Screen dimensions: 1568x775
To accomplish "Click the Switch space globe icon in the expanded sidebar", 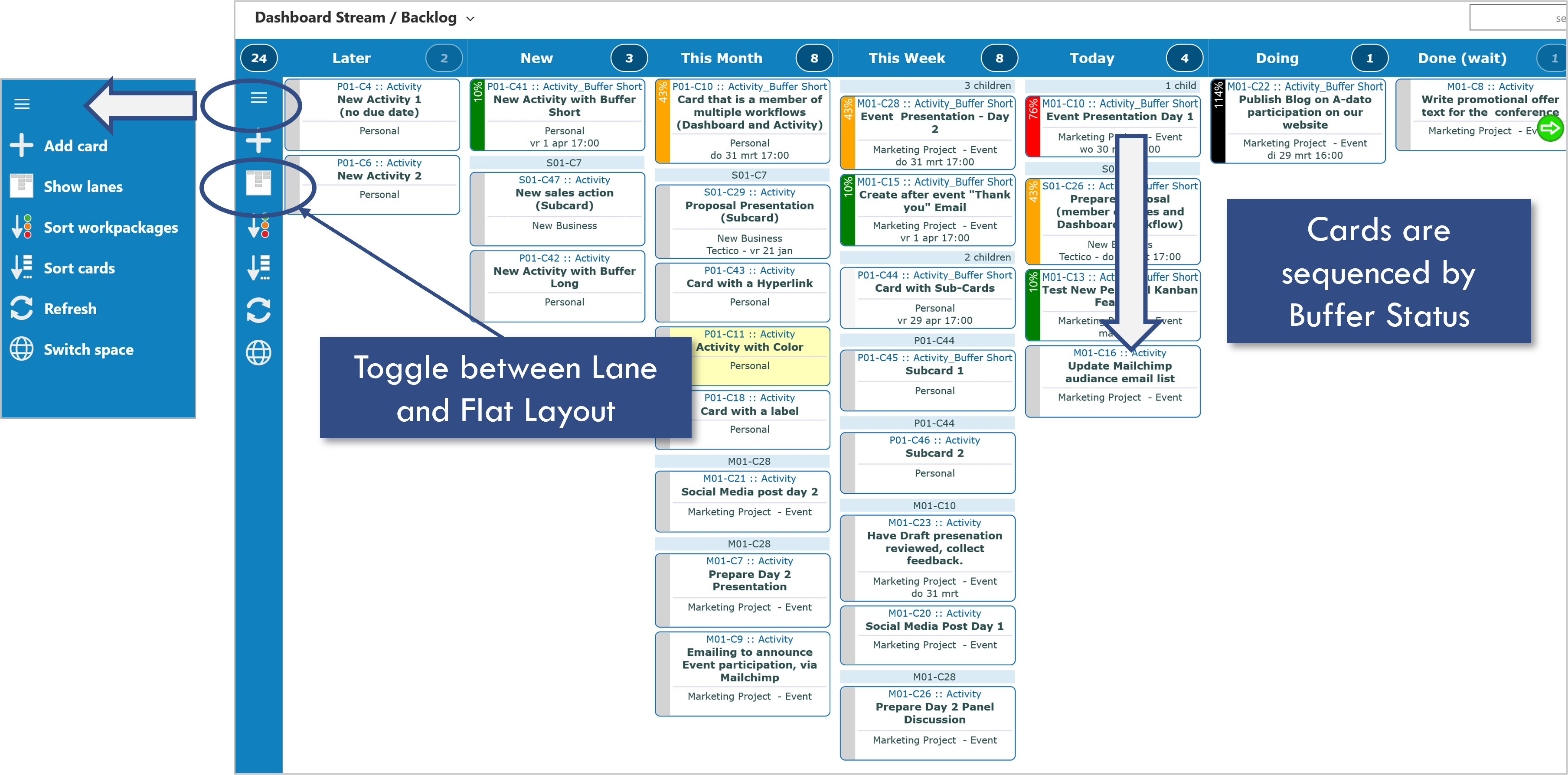I will (22, 349).
